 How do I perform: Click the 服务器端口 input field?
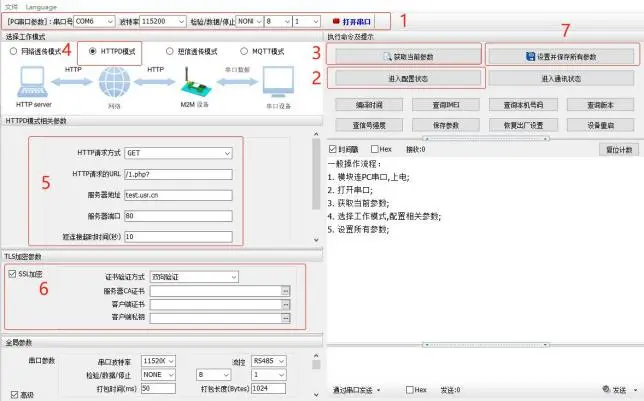[x=178, y=216]
